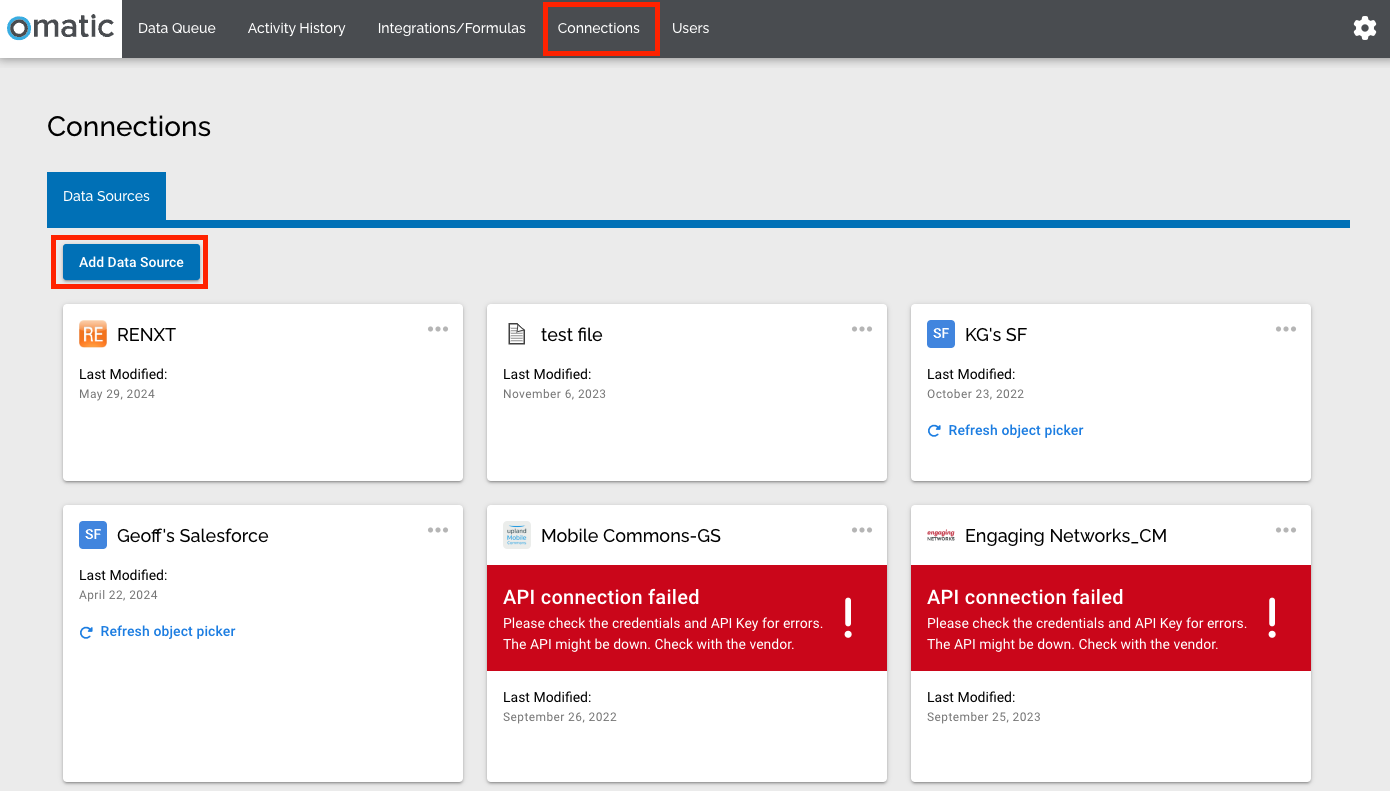Open the Activity History page
The height and width of the screenshot is (791, 1390).
click(x=296, y=28)
